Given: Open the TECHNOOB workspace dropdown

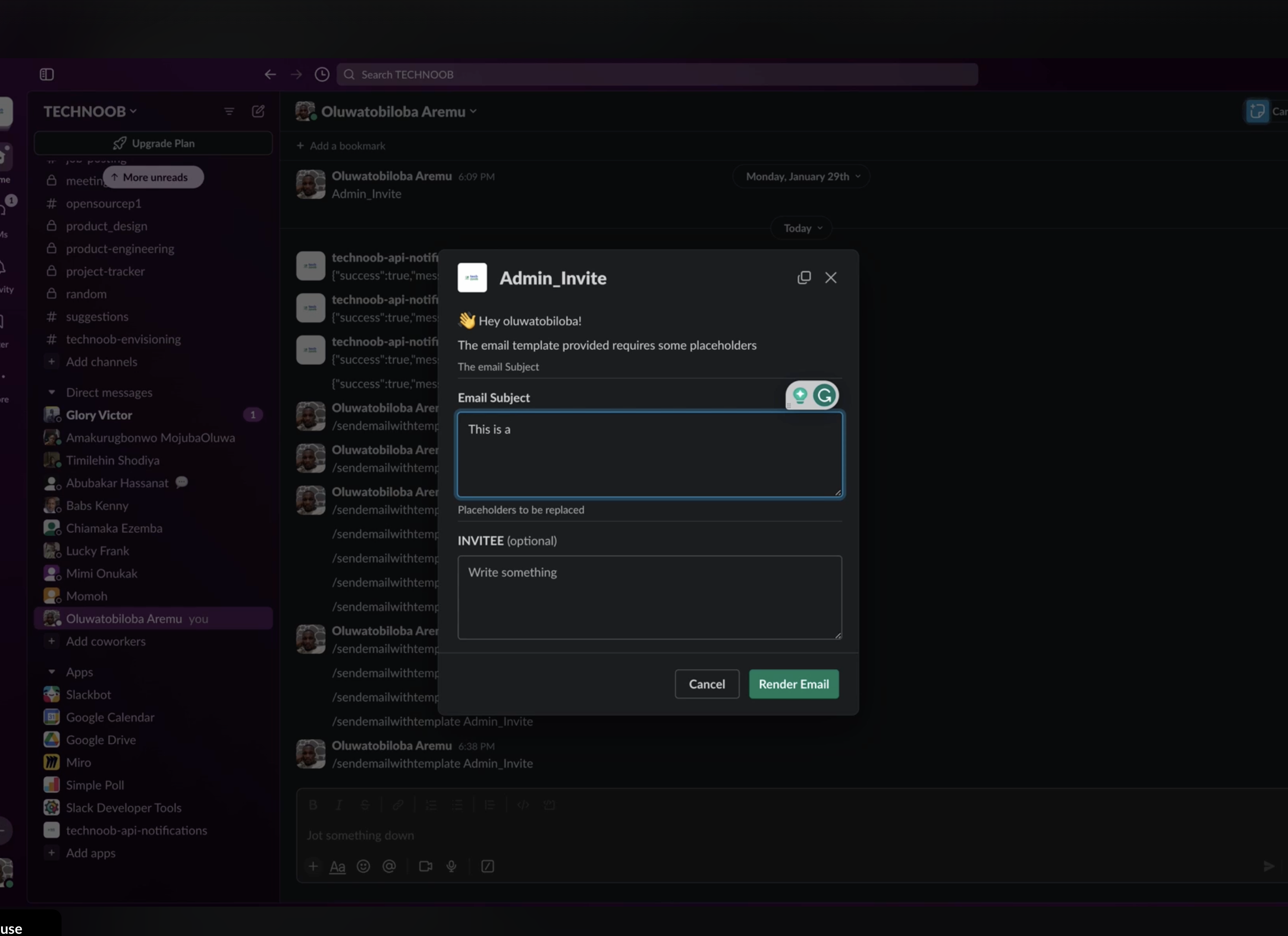Looking at the screenshot, I should click(x=90, y=111).
